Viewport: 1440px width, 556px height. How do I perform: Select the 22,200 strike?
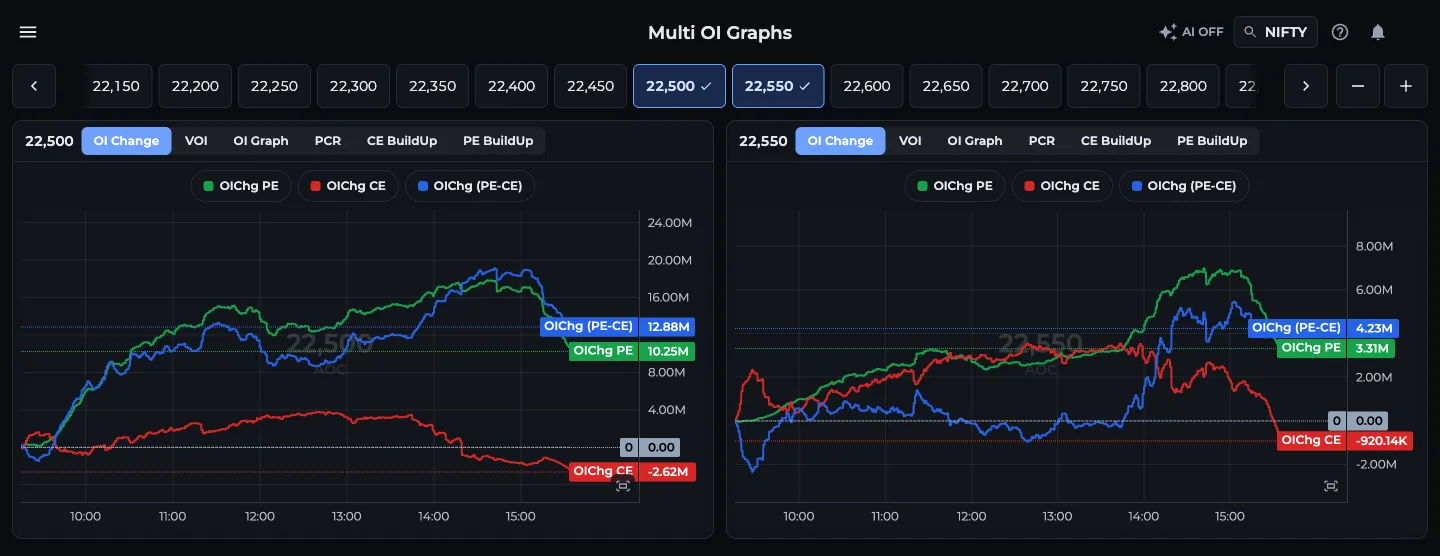[195, 86]
